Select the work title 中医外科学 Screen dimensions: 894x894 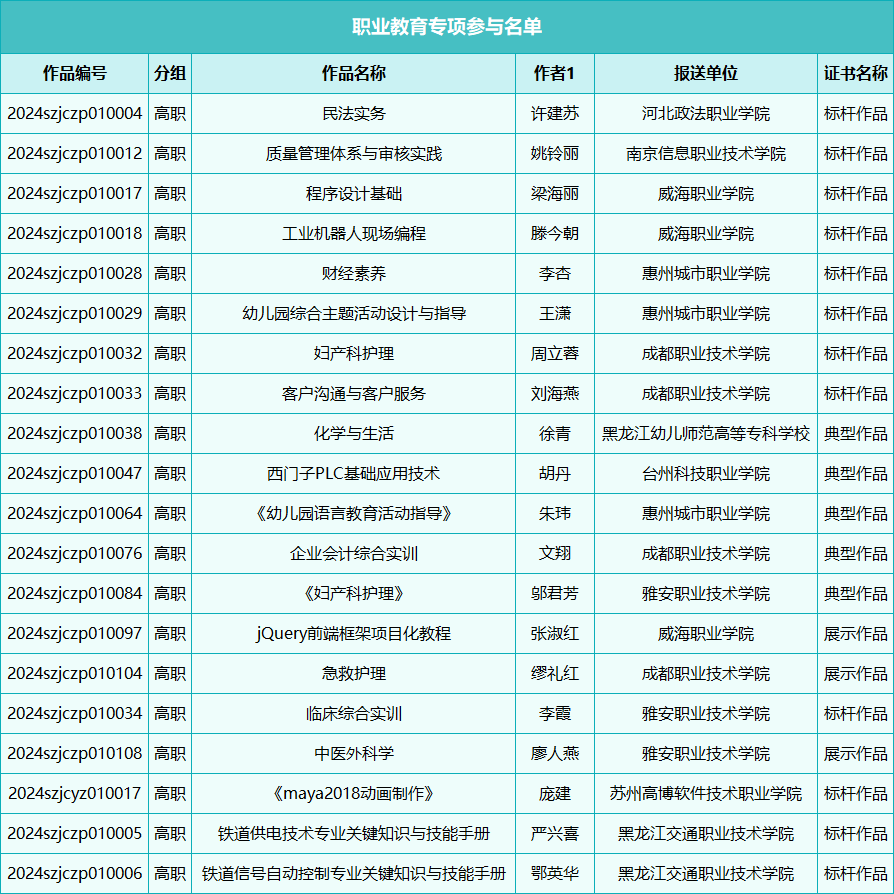point(353,753)
